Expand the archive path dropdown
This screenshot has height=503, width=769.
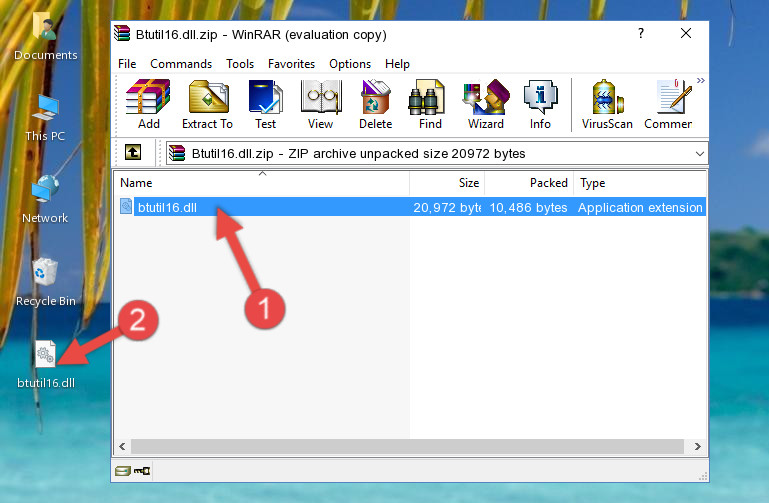(x=699, y=153)
